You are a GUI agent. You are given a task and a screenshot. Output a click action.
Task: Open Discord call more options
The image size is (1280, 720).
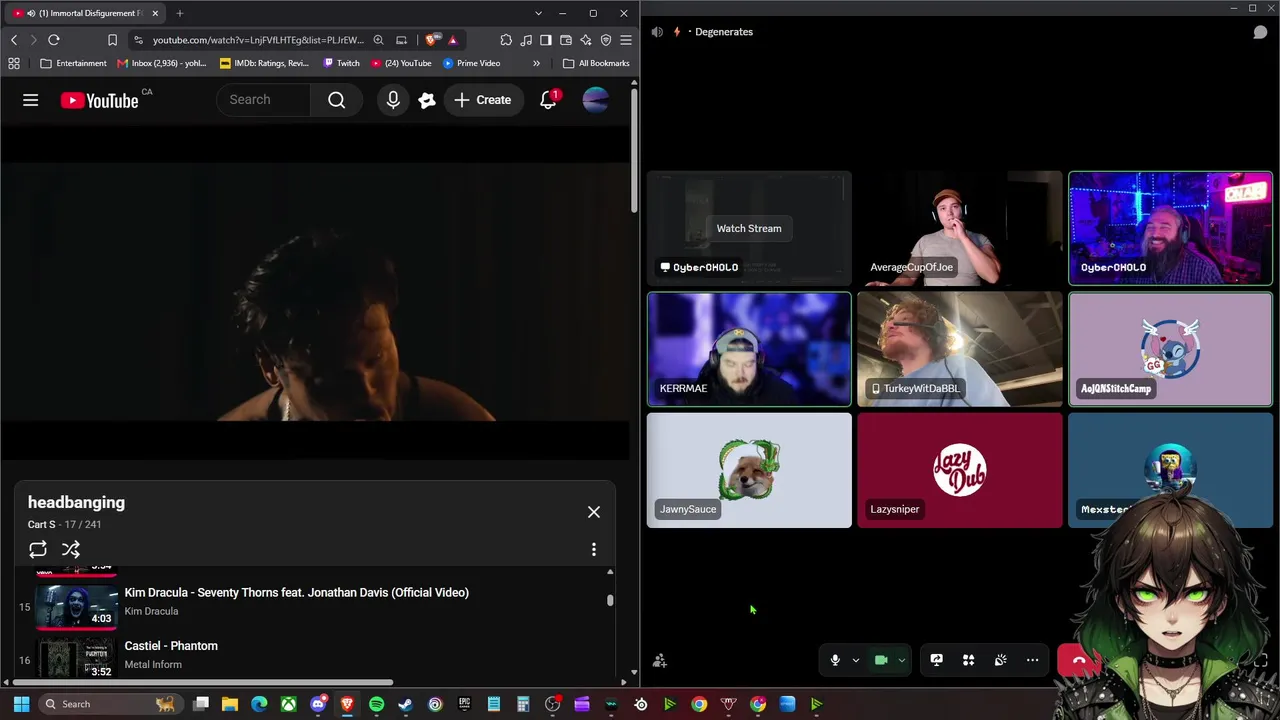[1032, 660]
